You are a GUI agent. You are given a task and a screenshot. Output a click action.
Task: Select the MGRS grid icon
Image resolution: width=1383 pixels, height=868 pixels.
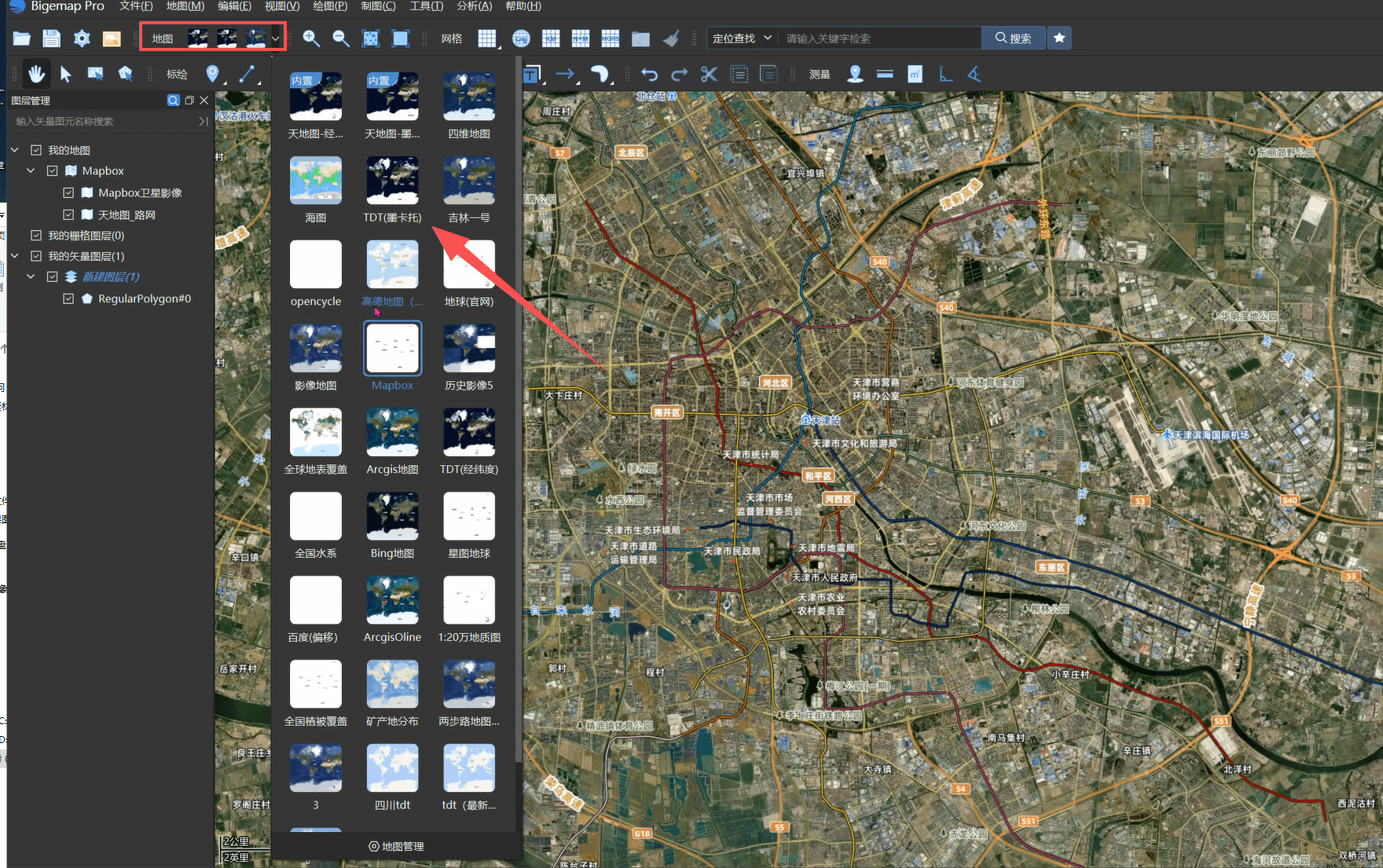(x=611, y=38)
